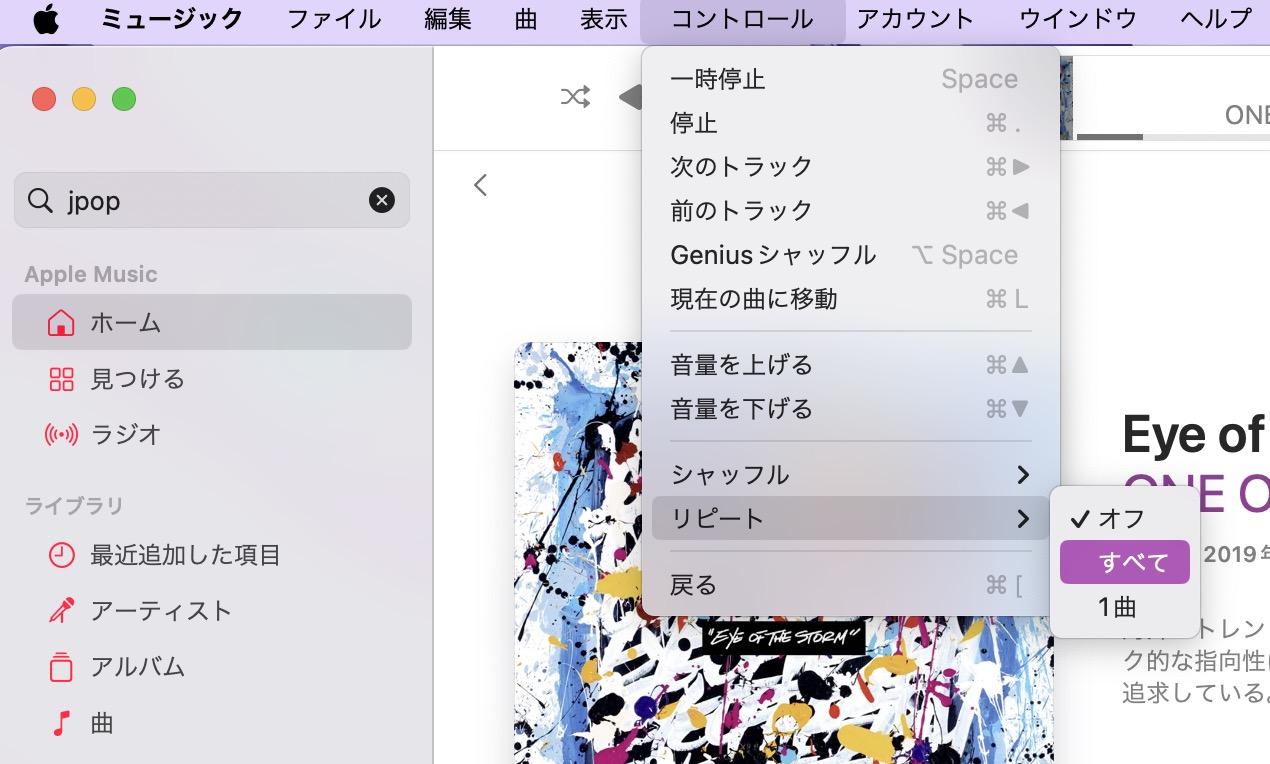The image size is (1270, 764).
Task: Set repeat to オフ
Action: click(x=1125, y=518)
